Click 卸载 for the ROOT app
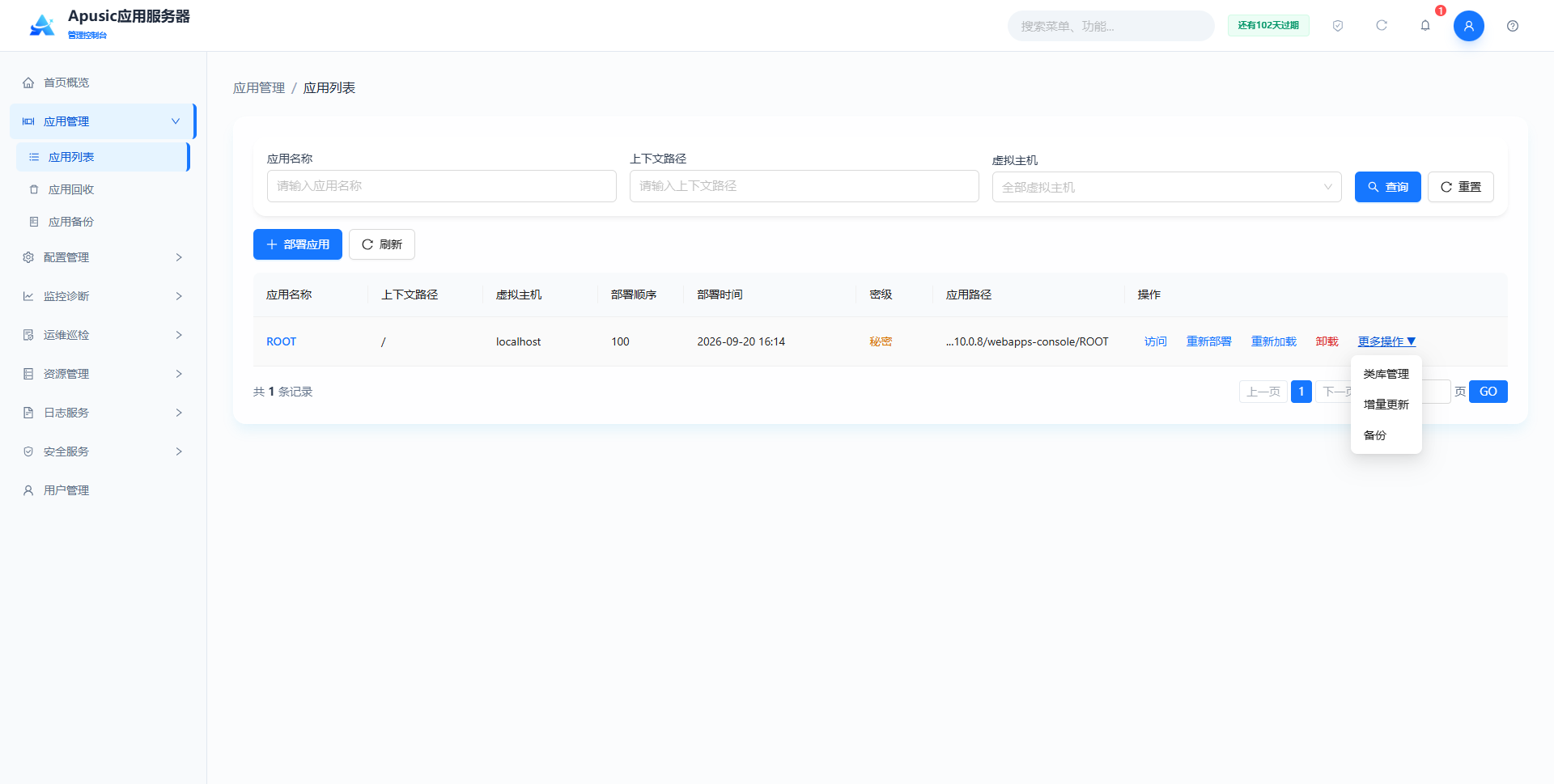The width and height of the screenshot is (1554, 784). pyautogui.click(x=1327, y=341)
